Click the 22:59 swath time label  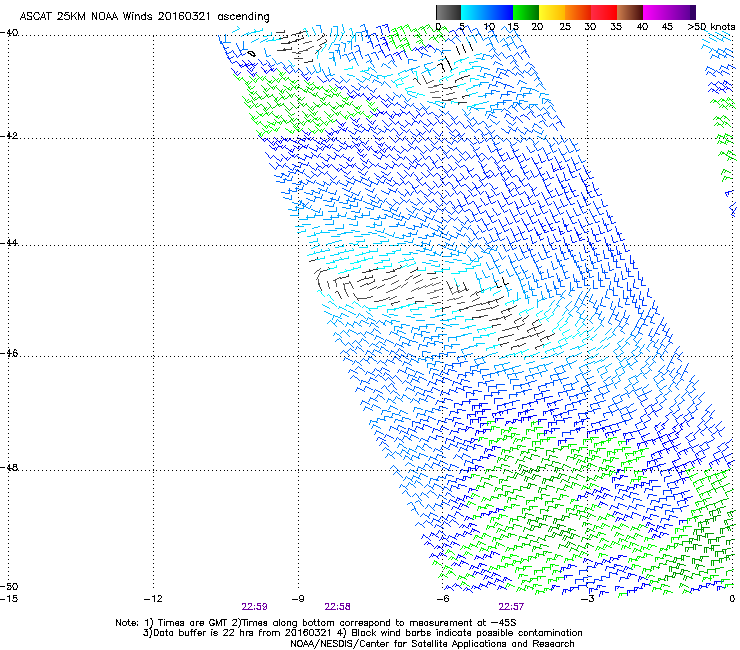pyautogui.click(x=254, y=607)
